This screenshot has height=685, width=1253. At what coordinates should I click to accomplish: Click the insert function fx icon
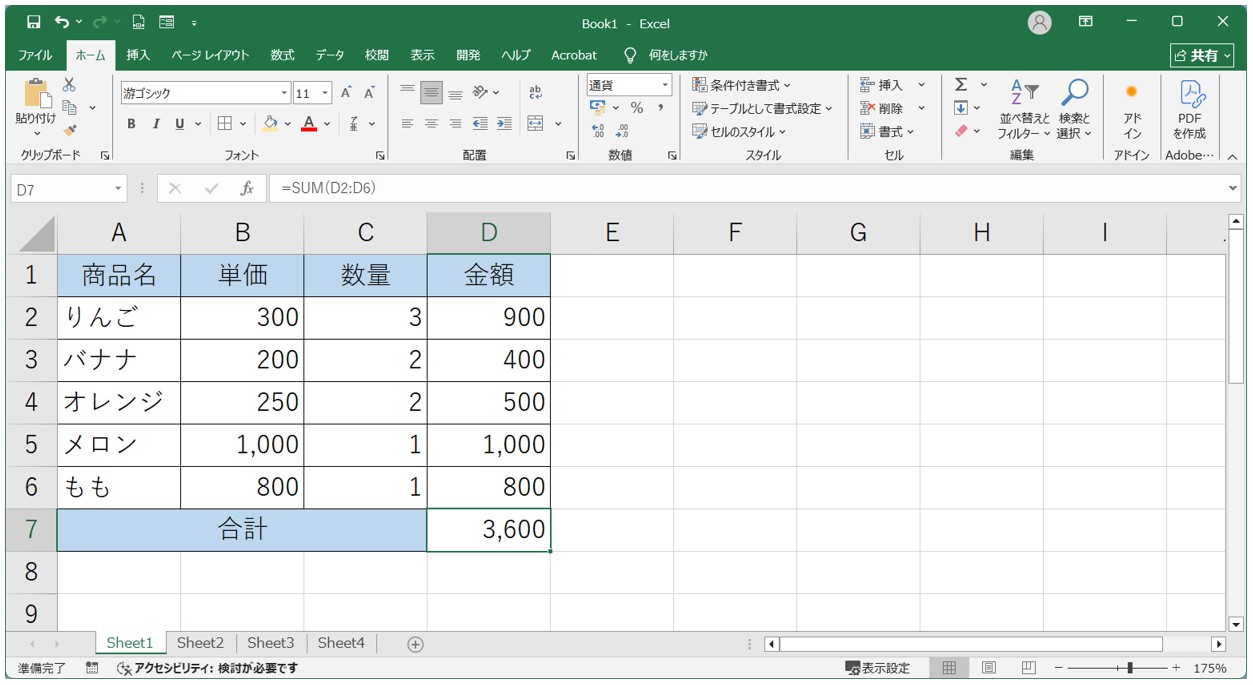(x=246, y=188)
